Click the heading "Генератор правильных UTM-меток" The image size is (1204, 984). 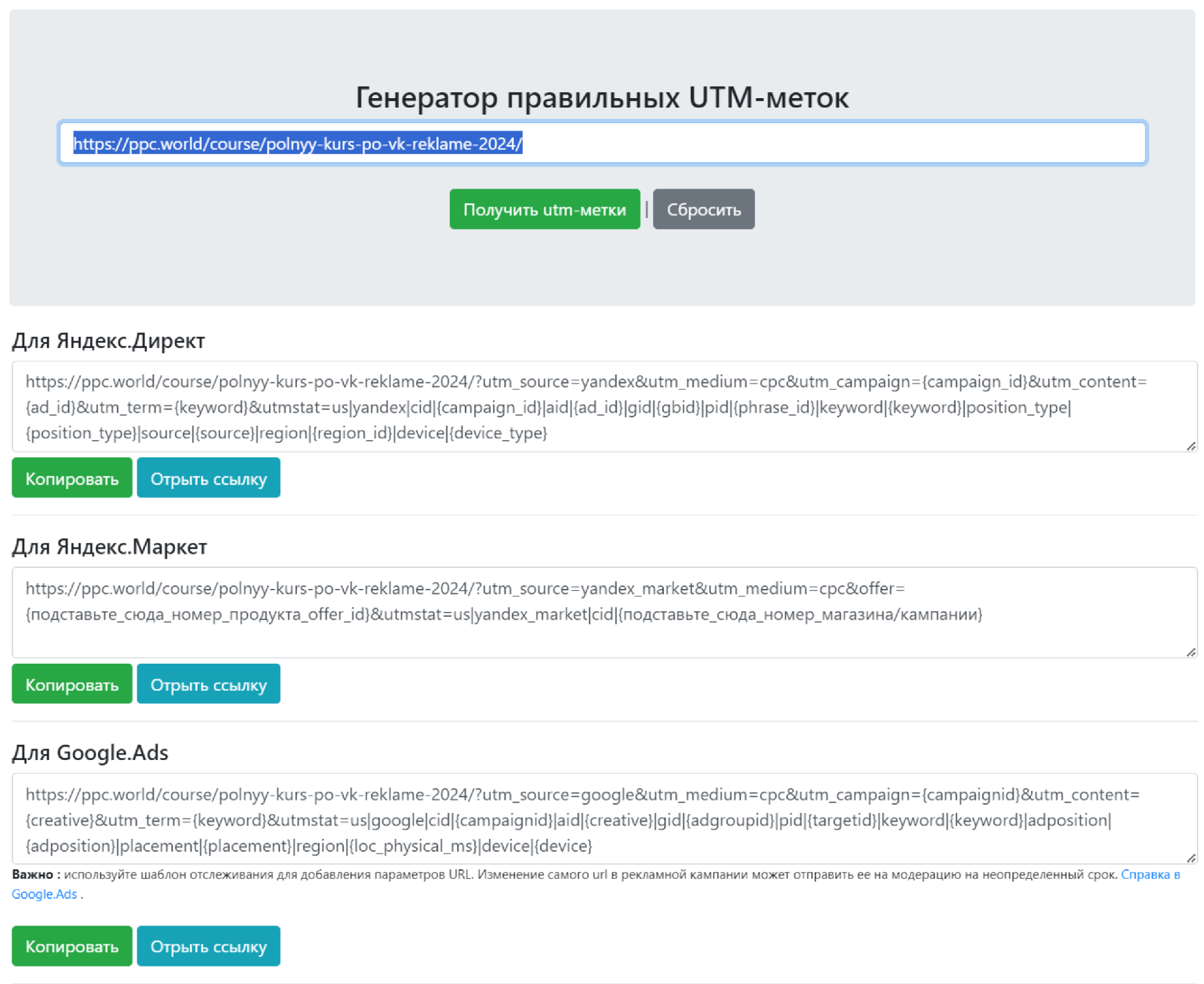click(602, 97)
